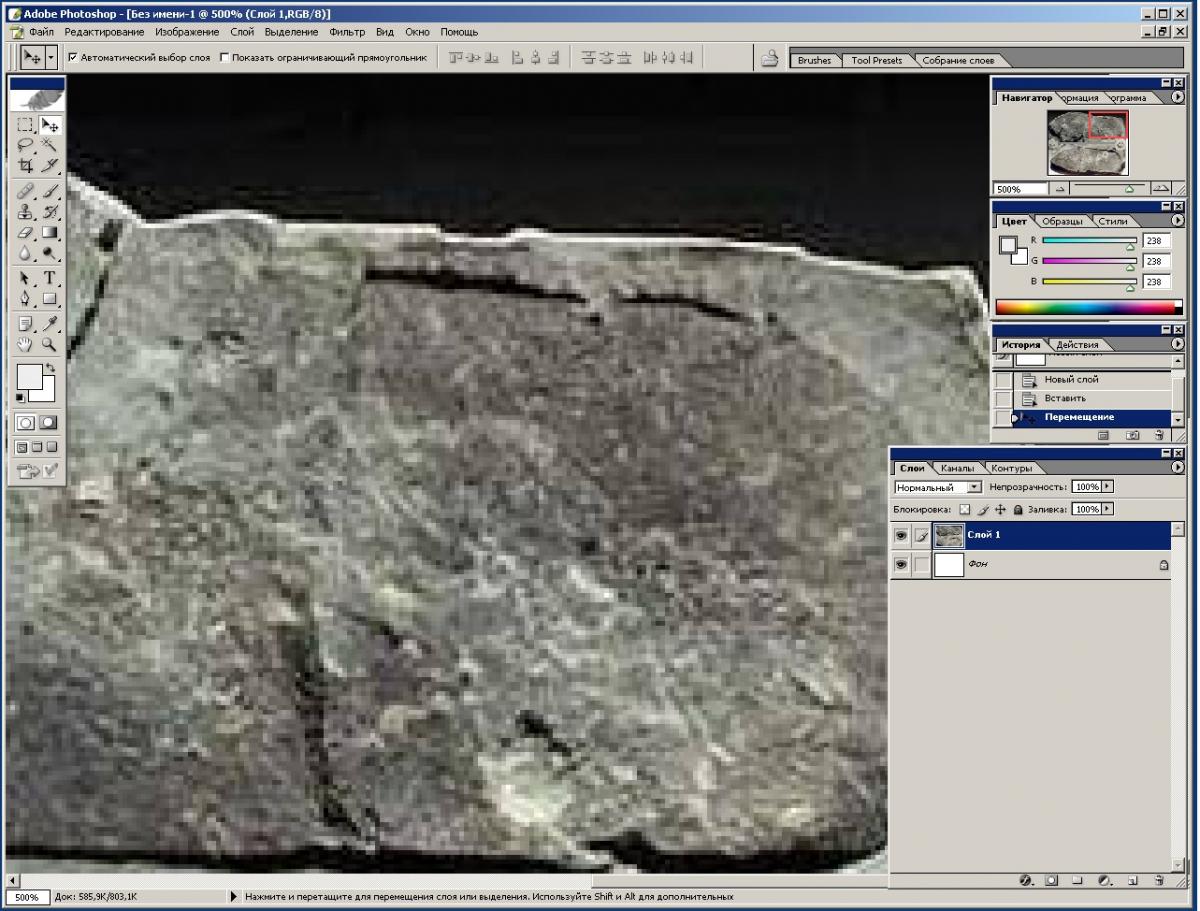
Task: Select the Crop tool
Action: [26, 166]
